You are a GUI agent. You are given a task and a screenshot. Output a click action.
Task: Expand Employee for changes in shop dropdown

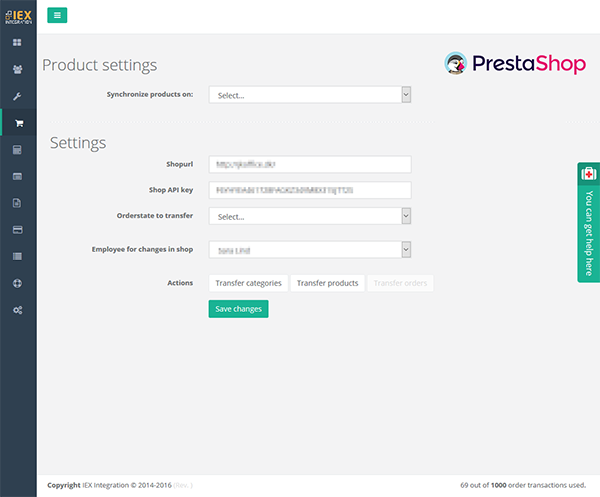point(310,250)
